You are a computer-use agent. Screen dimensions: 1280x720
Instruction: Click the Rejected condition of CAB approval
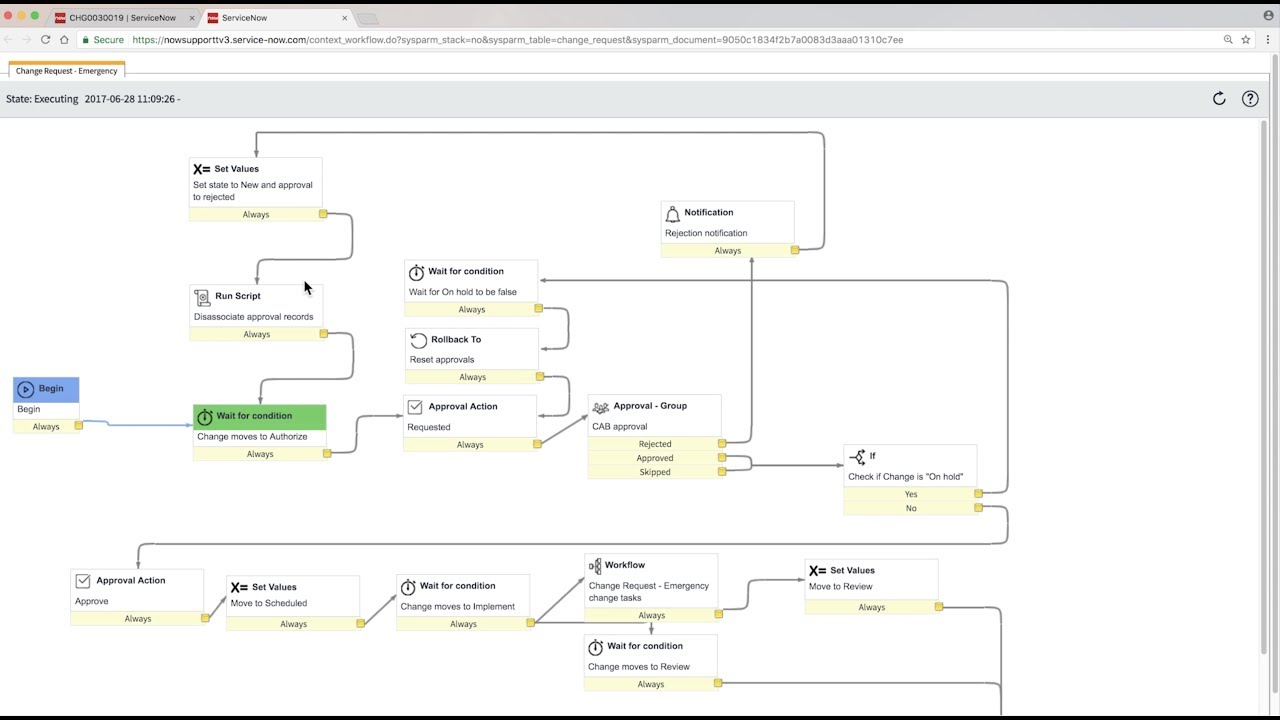[x=655, y=444]
